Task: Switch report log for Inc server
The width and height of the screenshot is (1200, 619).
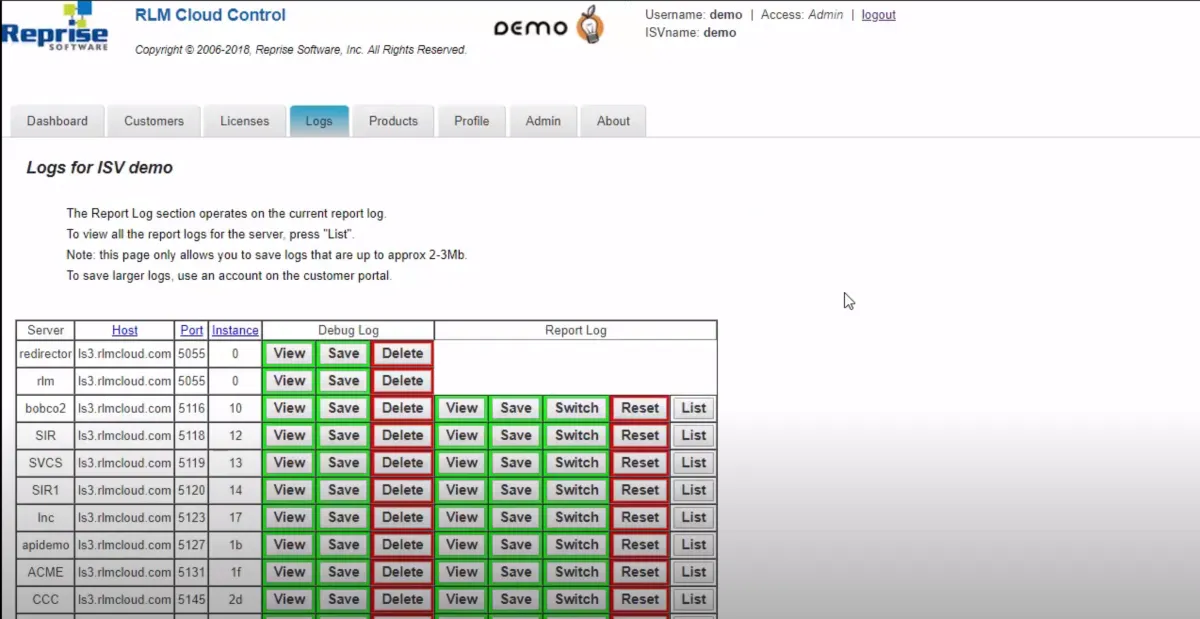Action: [577, 517]
